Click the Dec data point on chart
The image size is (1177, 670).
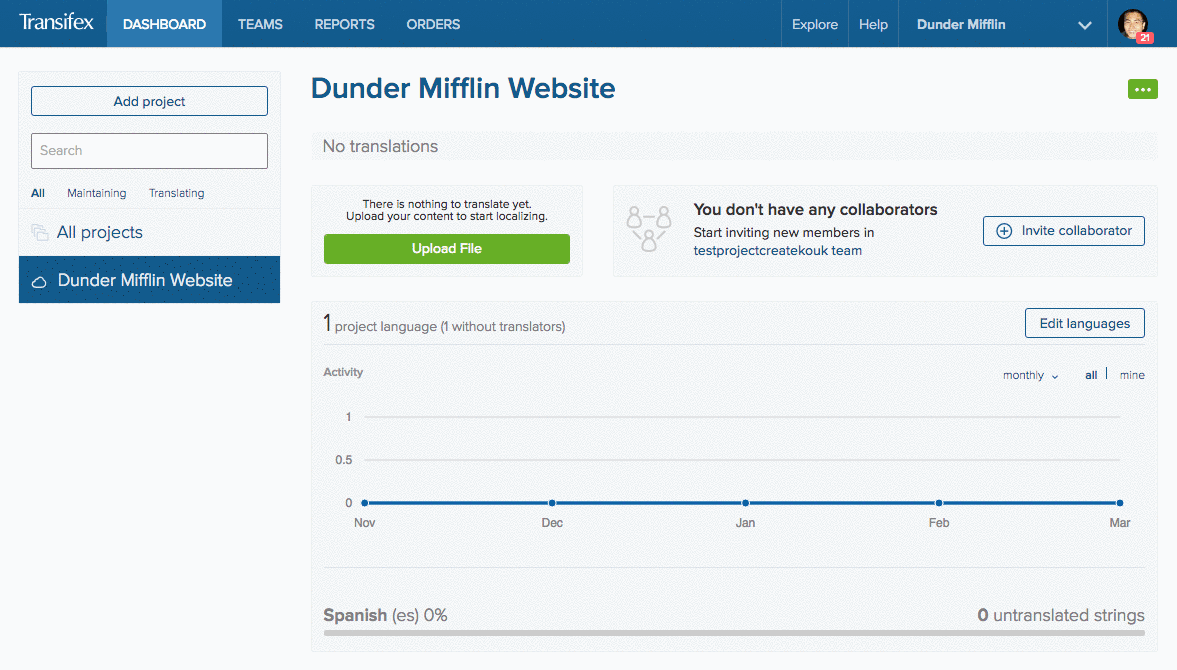(x=552, y=503)
